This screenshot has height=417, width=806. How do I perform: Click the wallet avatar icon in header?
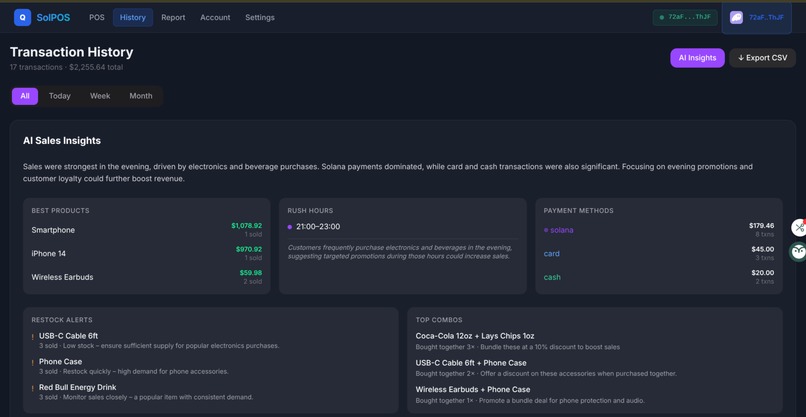736,17
